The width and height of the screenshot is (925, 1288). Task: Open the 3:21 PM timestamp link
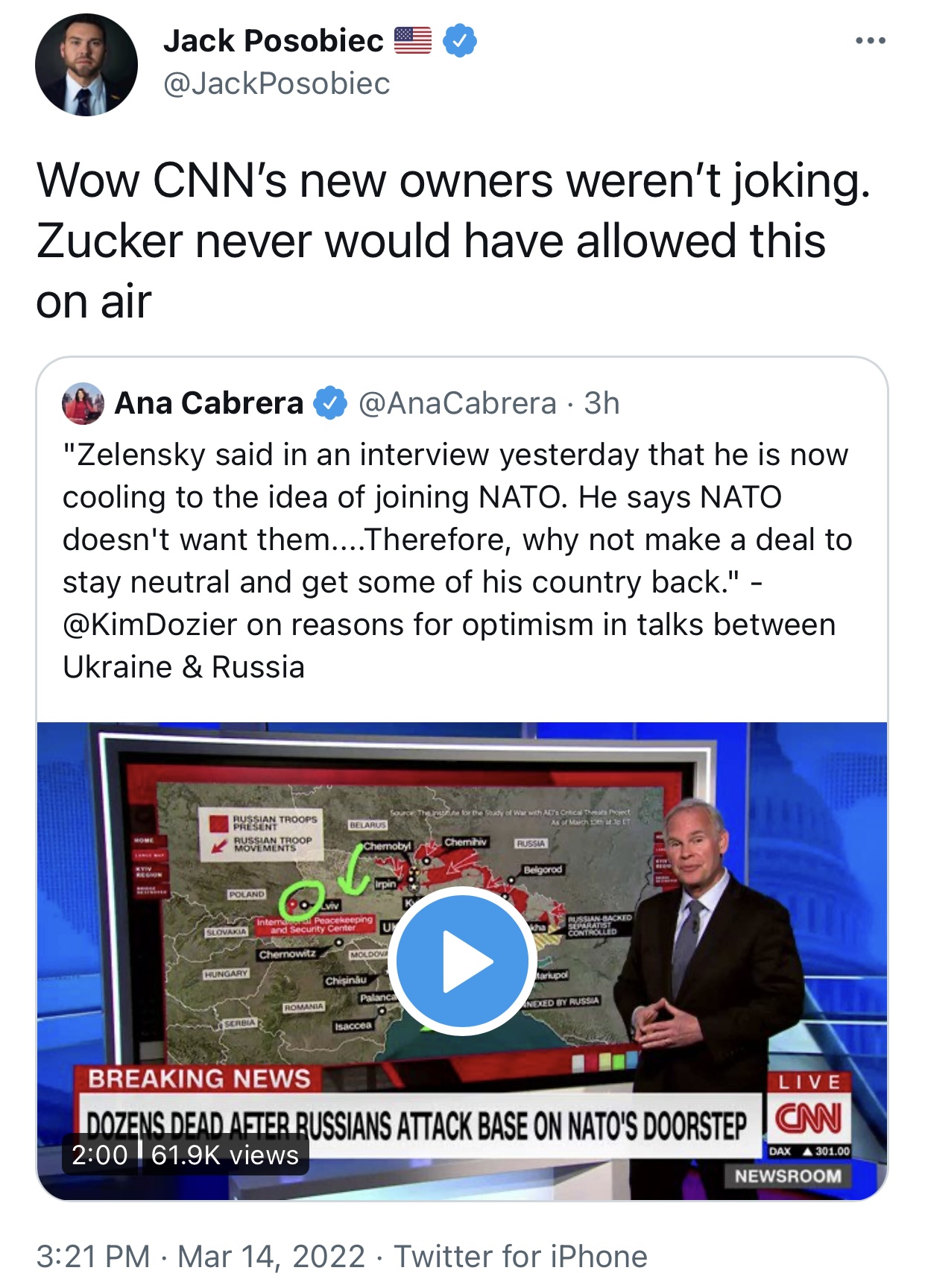click(x=93, y=1256)
